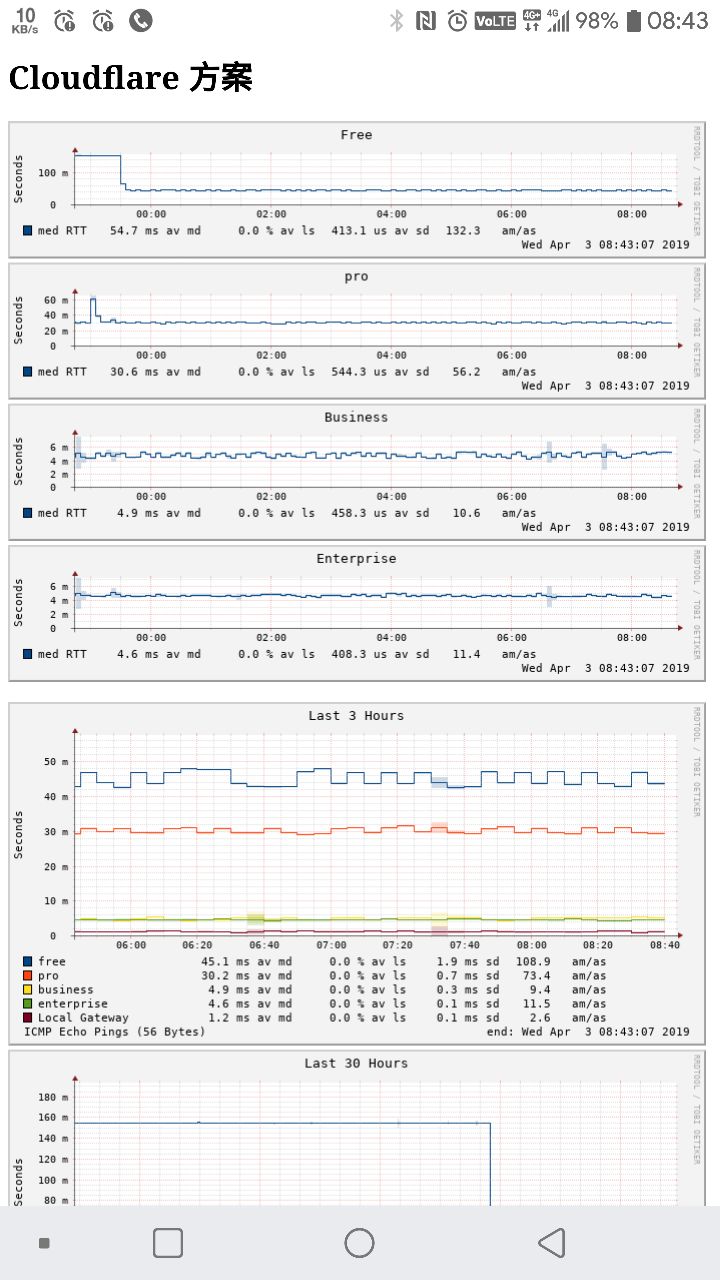The image size is (720, 1280).
Task: Open the Last 3 Hours graph
Action: coord(357,873)
